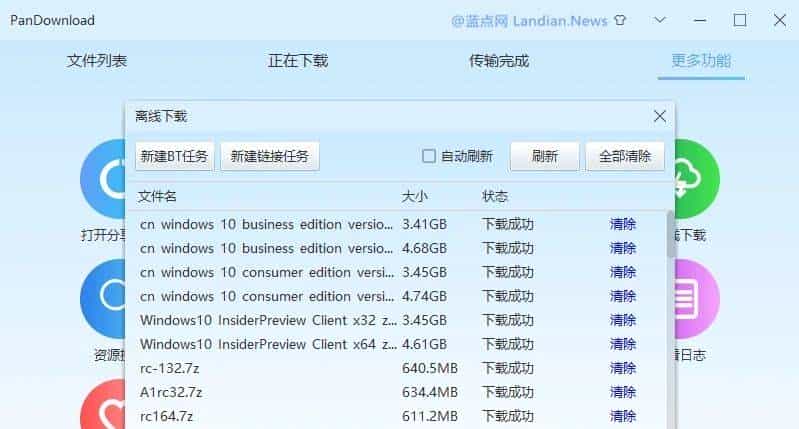Clear the 4.68GB business edition task
Image resolution: width=799 pixels, height=429 pixels.
click(623, 248)
